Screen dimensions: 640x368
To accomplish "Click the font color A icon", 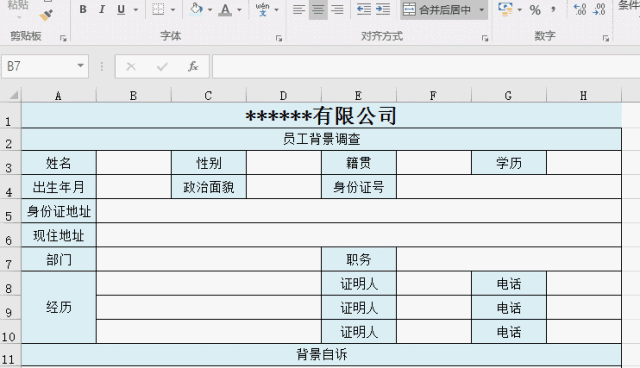I will pos(225,9).
